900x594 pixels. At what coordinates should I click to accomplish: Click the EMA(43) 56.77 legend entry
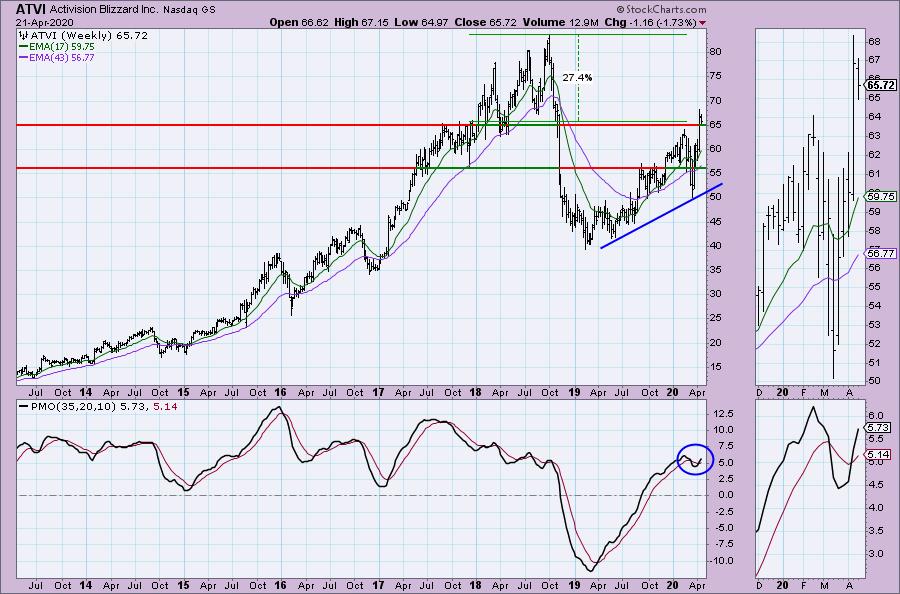point(62,57)
